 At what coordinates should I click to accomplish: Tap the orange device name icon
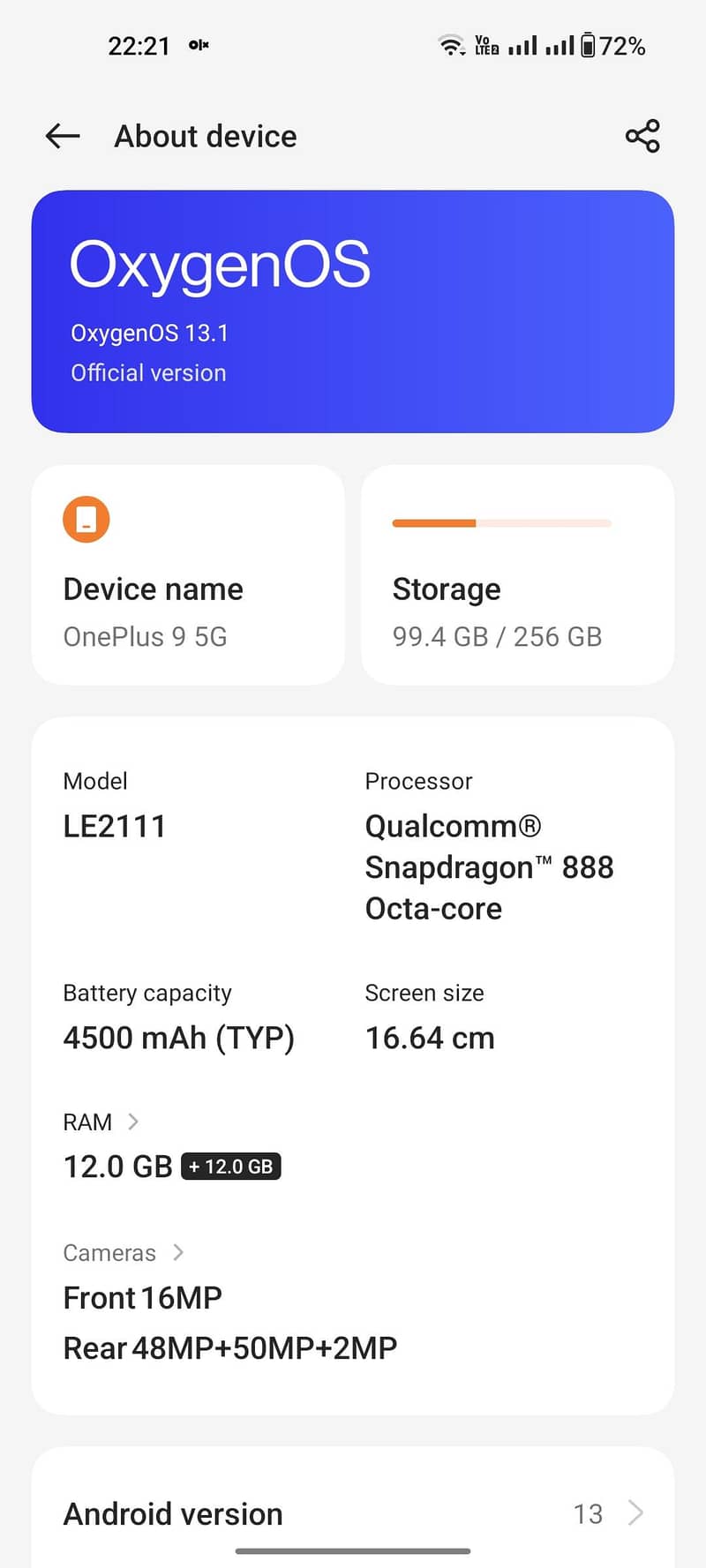(x=86, y=519)
